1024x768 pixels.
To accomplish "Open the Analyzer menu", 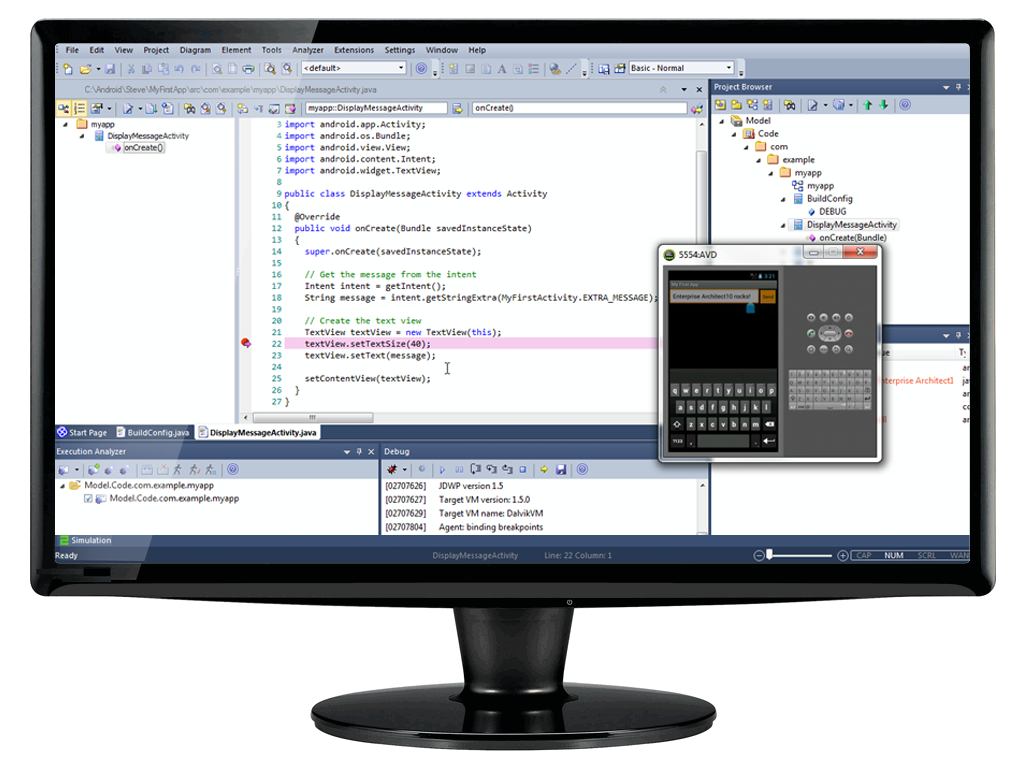I will (308, 50).
